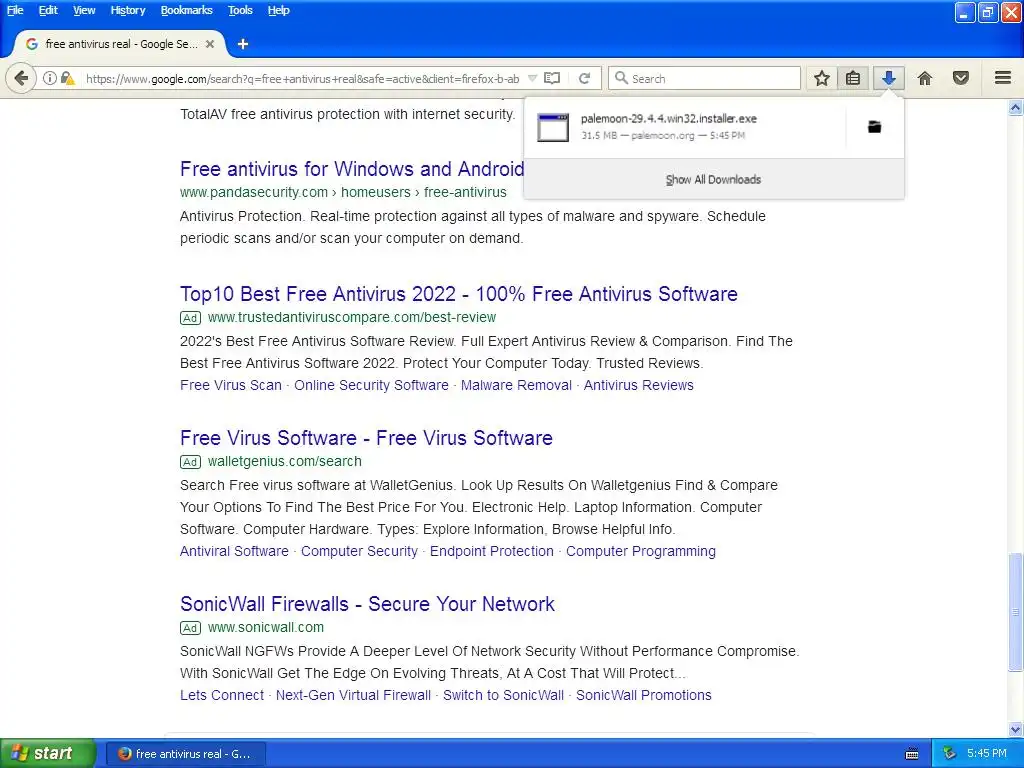This screenshot has height=768, width=1024.
Task: Focus the toolbar Search field
Action: (704, 78)
